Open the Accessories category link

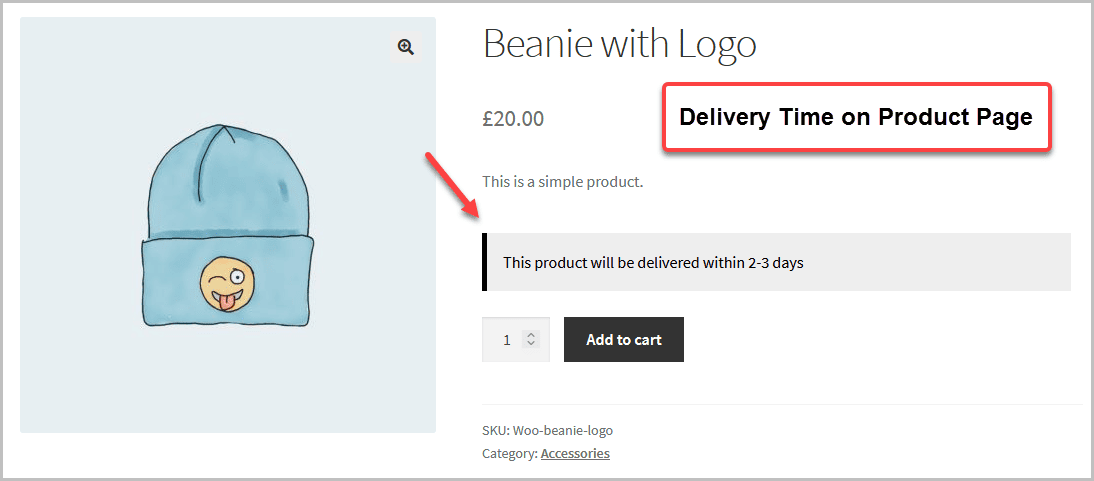click(575, 453)
